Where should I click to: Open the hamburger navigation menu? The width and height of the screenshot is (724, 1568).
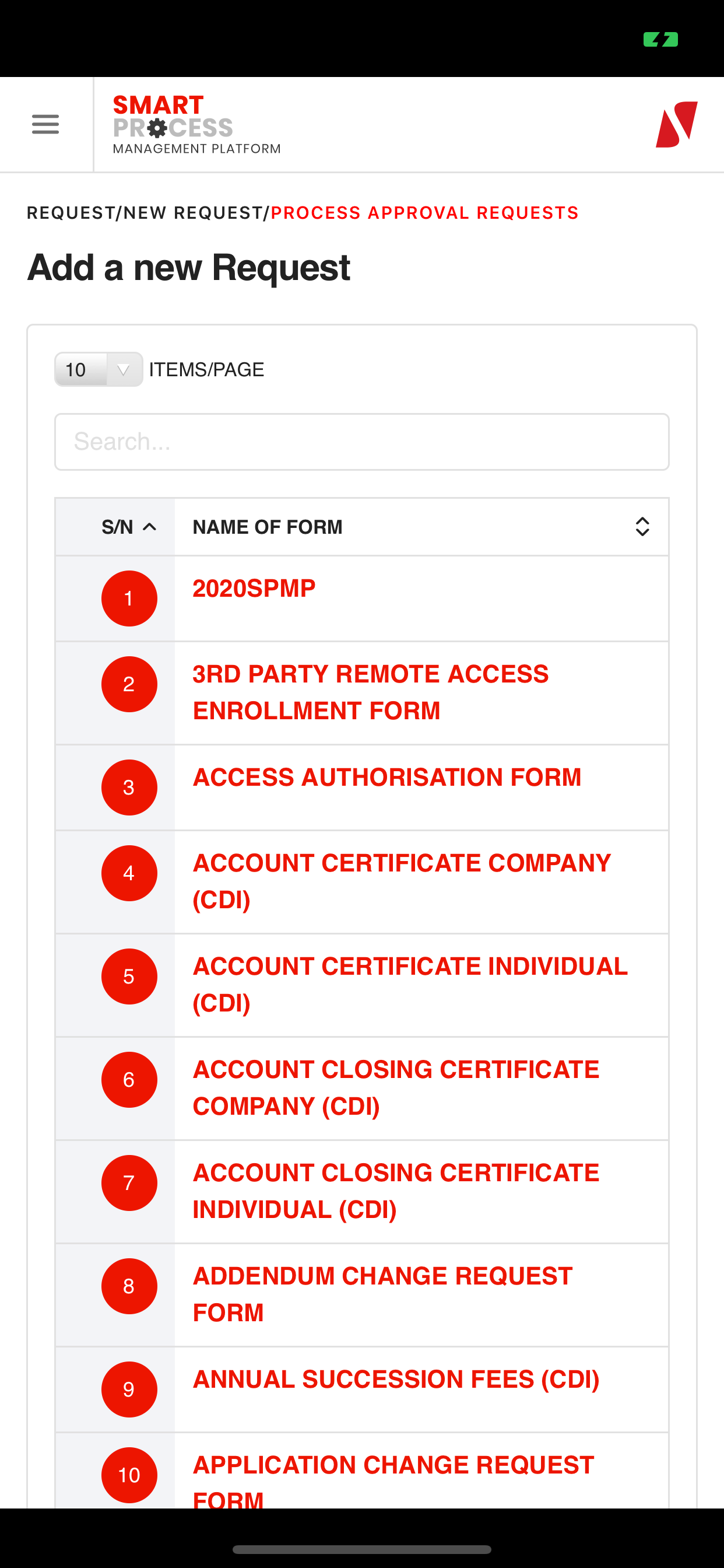click(x=44, y=124)
